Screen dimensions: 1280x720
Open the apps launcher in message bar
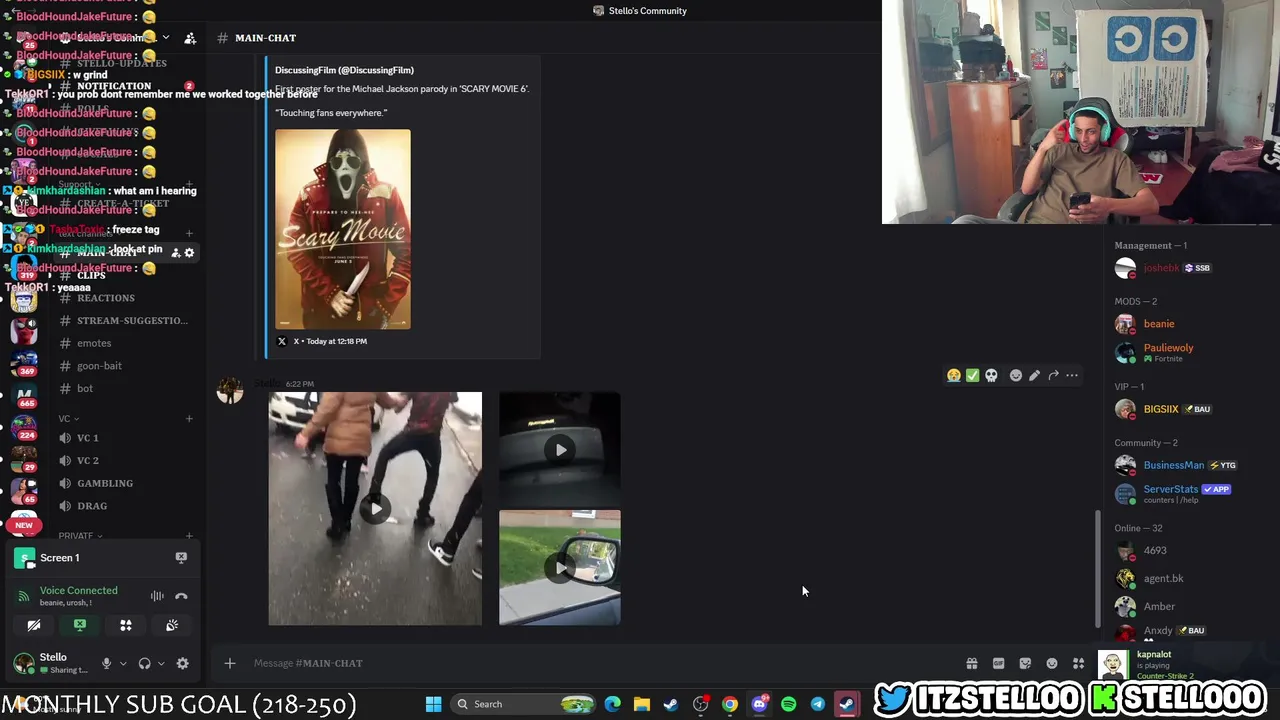pyautogui.click(x=1078, y=663)
